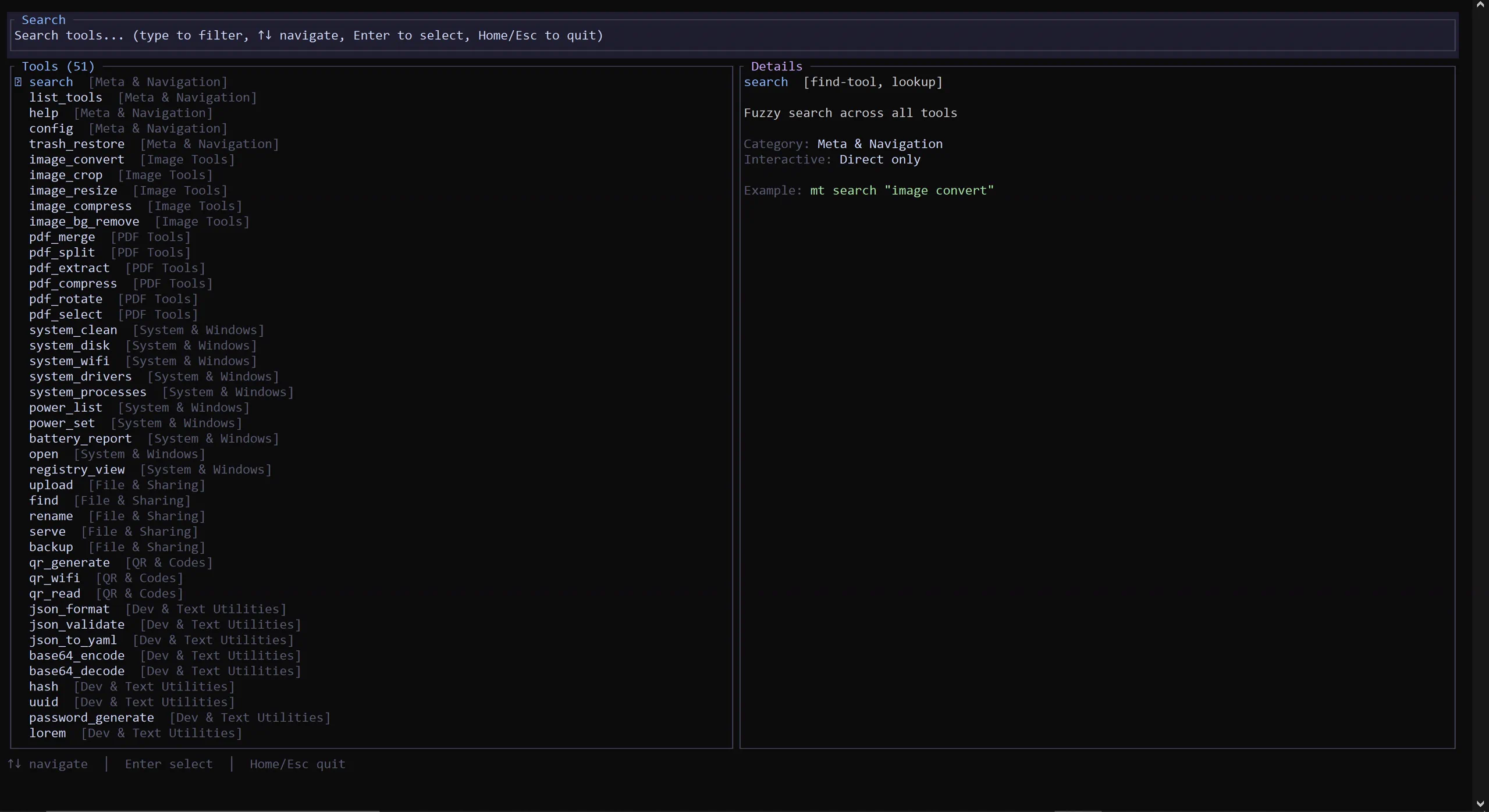Select the list_tools entry

pyautogui.click(x=371, y=98)
